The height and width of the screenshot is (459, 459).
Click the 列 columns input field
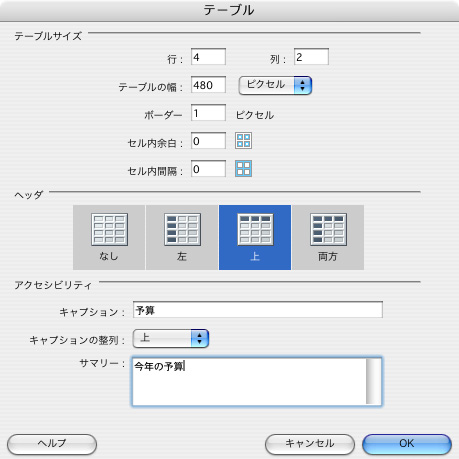pos(311,57)
